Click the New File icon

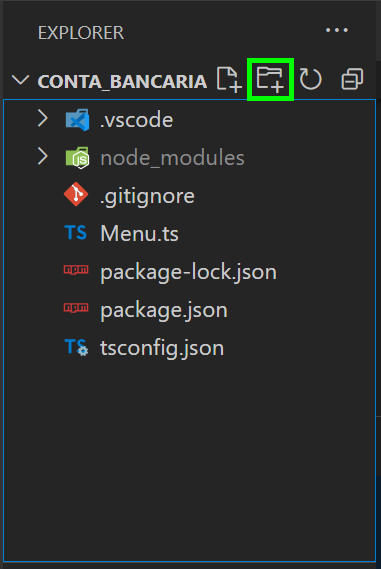(x=229, y=79)
